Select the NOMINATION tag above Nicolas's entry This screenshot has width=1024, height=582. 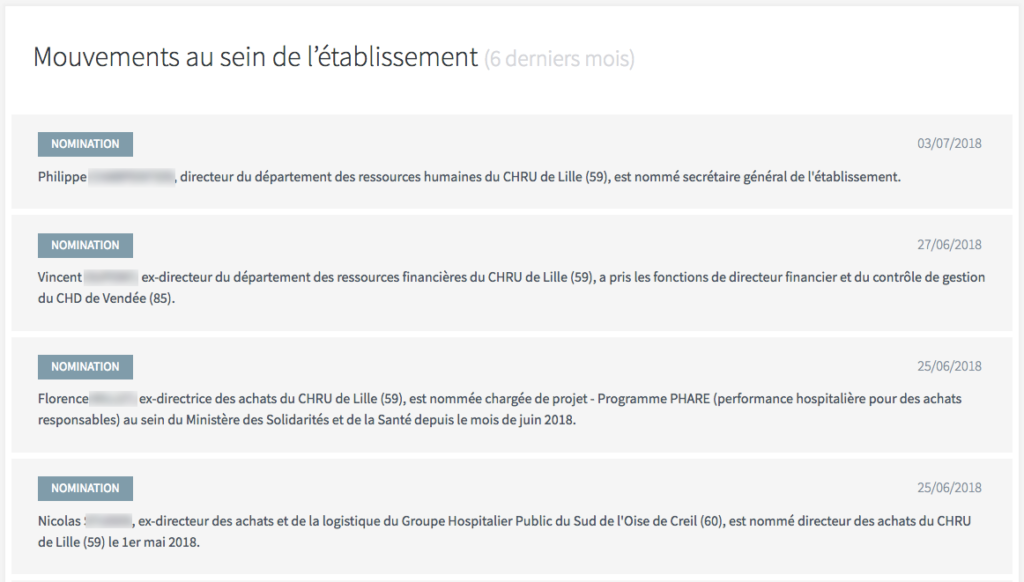coord(85,488)
